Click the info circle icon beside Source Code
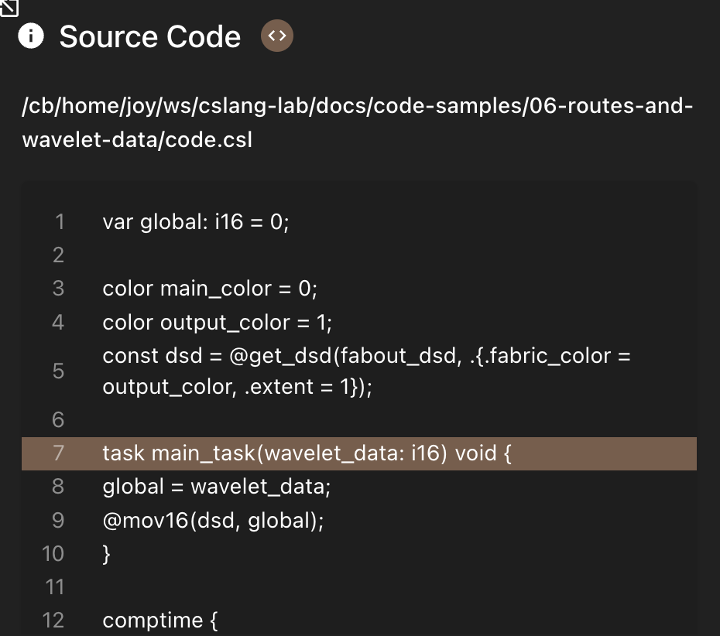This screenshot has width=720, height=636. pos(31,36)
